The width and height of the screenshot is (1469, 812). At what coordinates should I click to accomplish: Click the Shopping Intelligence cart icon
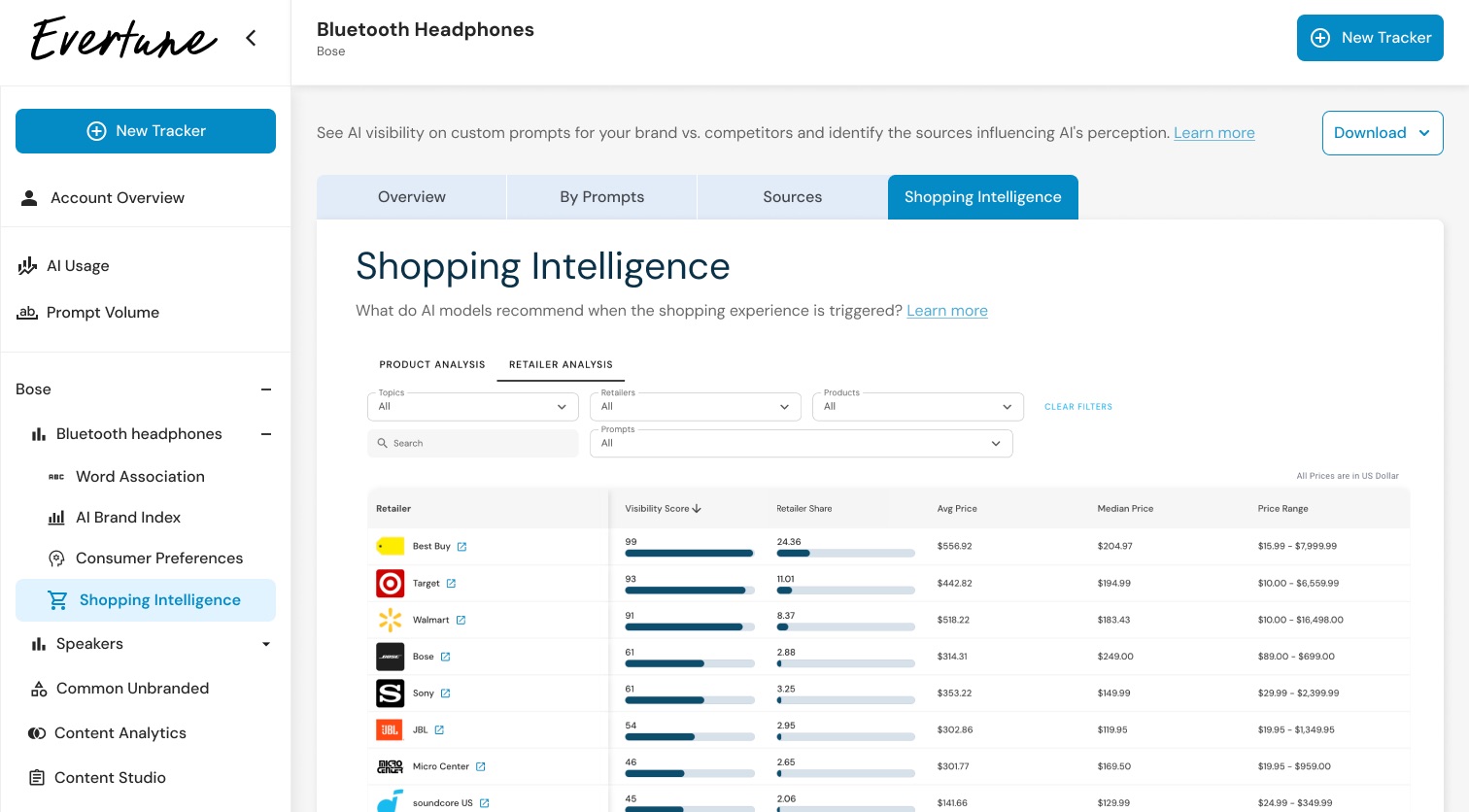[57, 600]
